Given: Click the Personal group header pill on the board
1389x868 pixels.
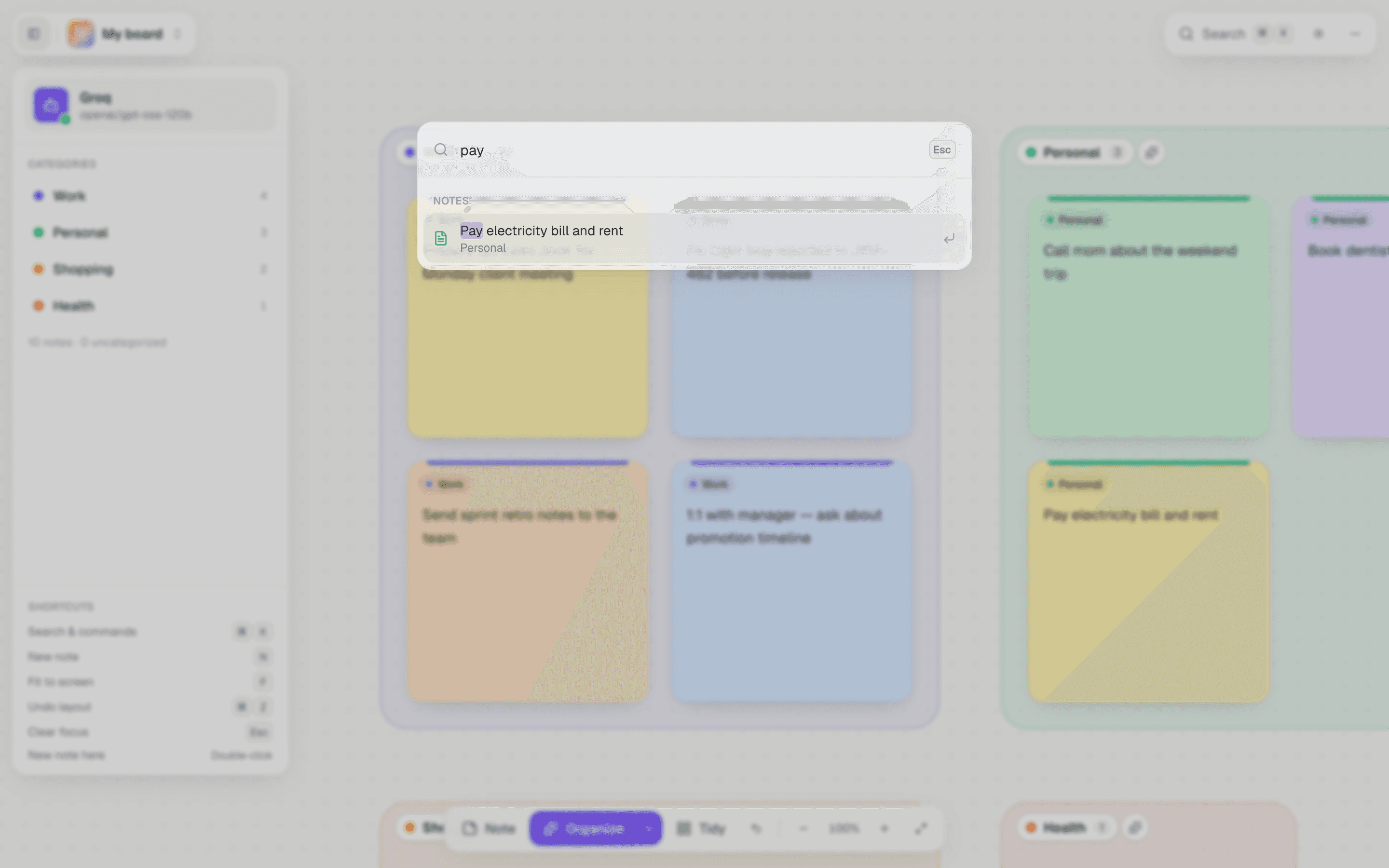Looking at the screenshot, I should click(x=1075, y=153).
